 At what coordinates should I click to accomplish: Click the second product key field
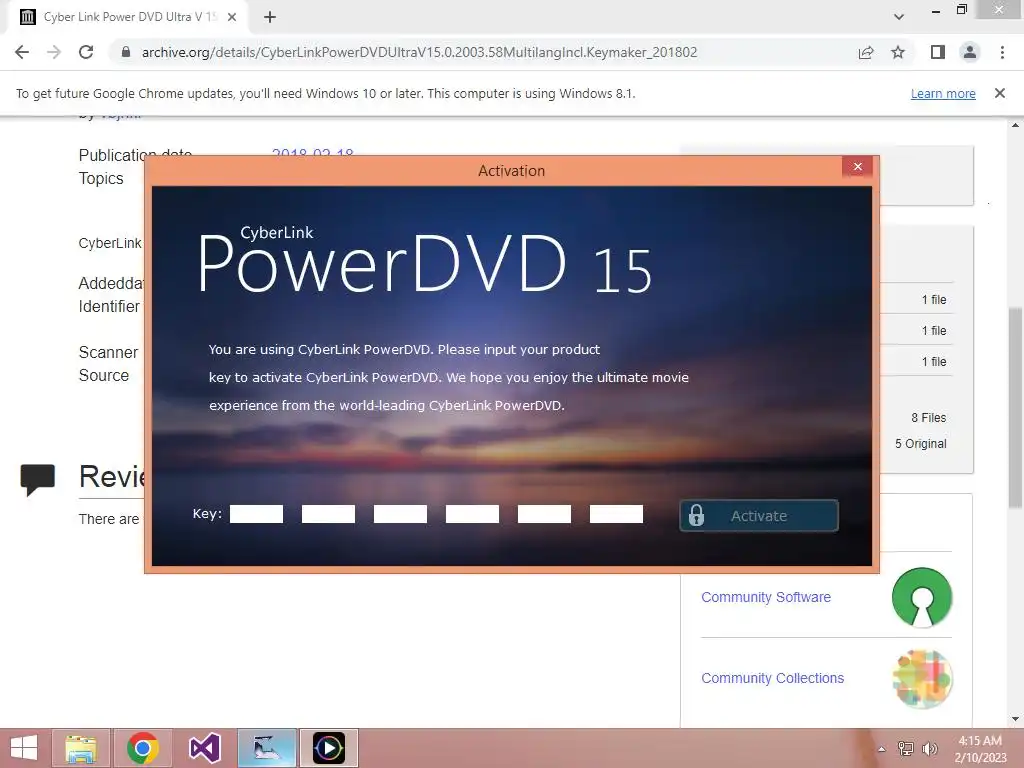(328, 514)
